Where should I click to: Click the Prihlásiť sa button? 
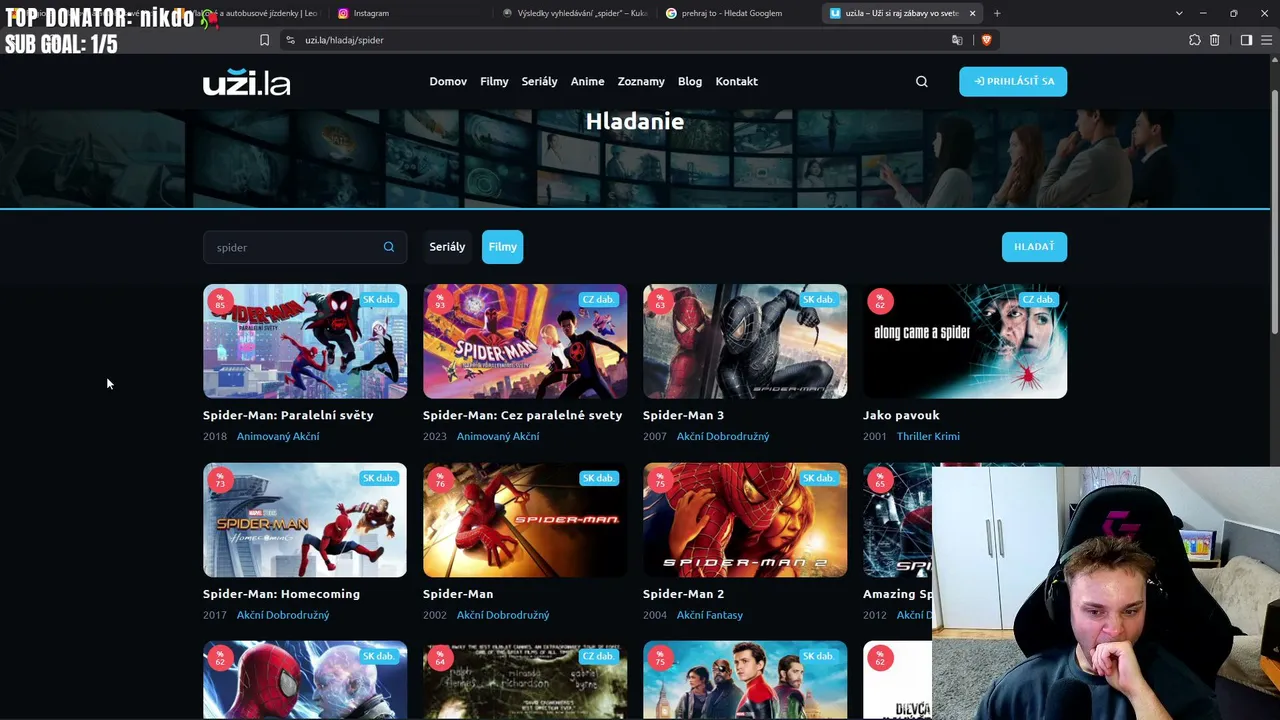click(x=1013, y=82)
